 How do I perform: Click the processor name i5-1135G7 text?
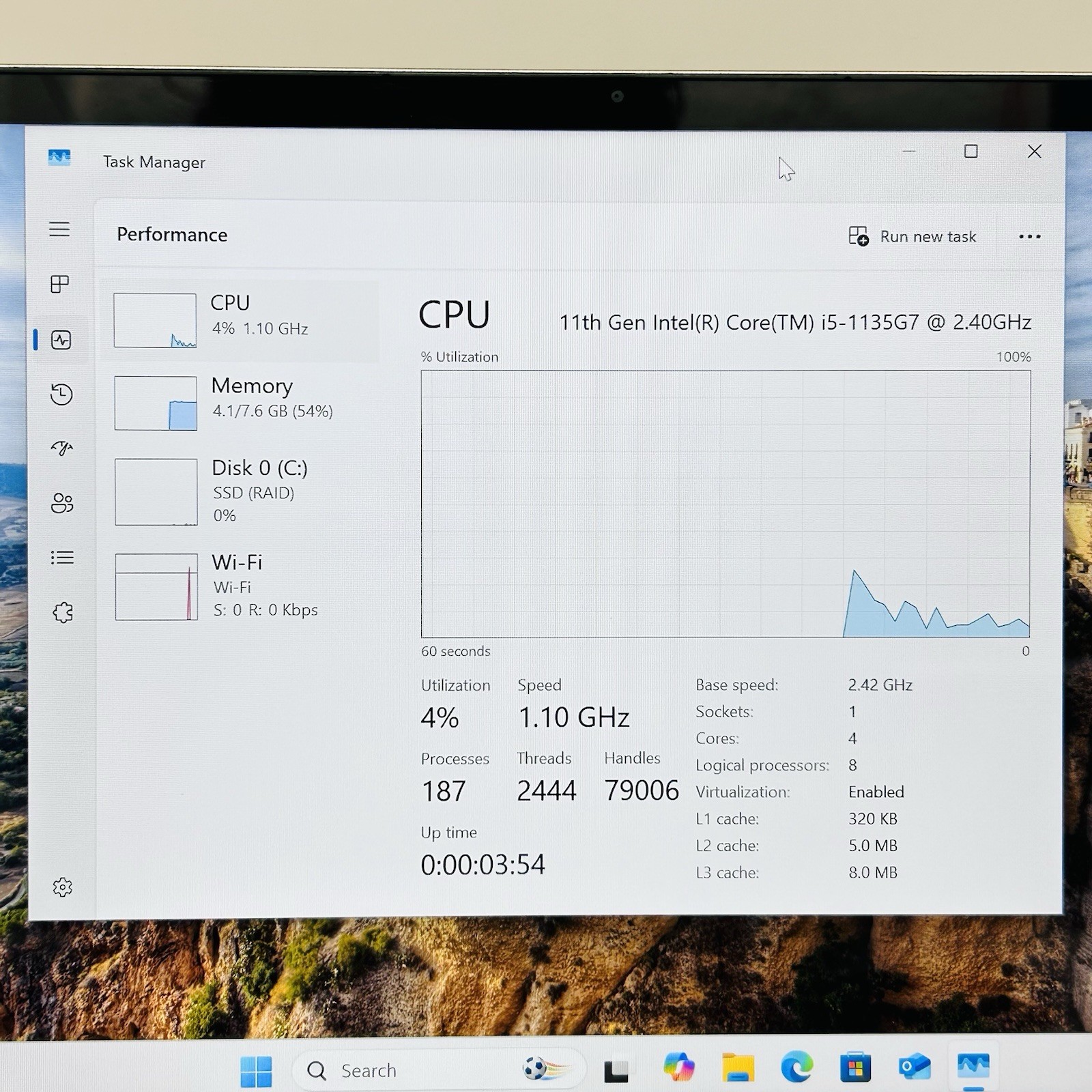(x=795, y=322)
